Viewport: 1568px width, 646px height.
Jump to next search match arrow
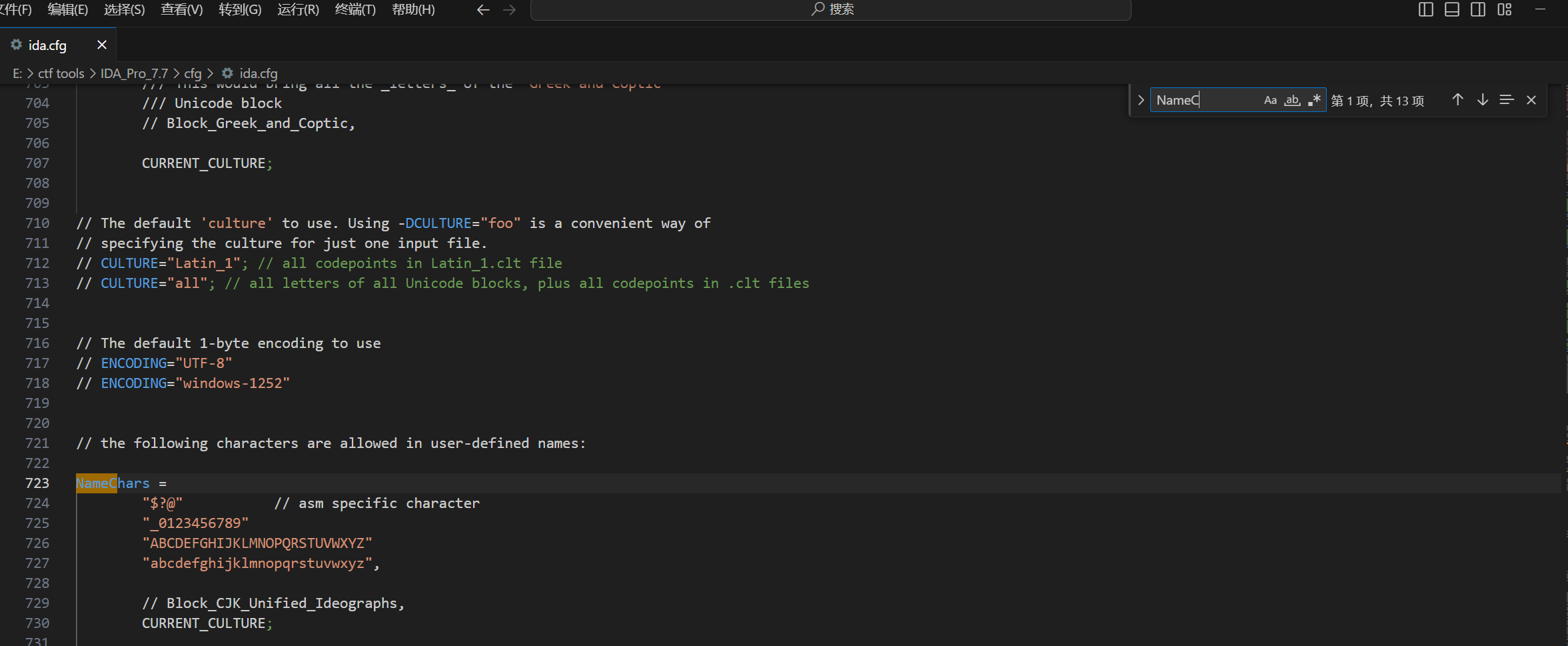[1483, 100]
